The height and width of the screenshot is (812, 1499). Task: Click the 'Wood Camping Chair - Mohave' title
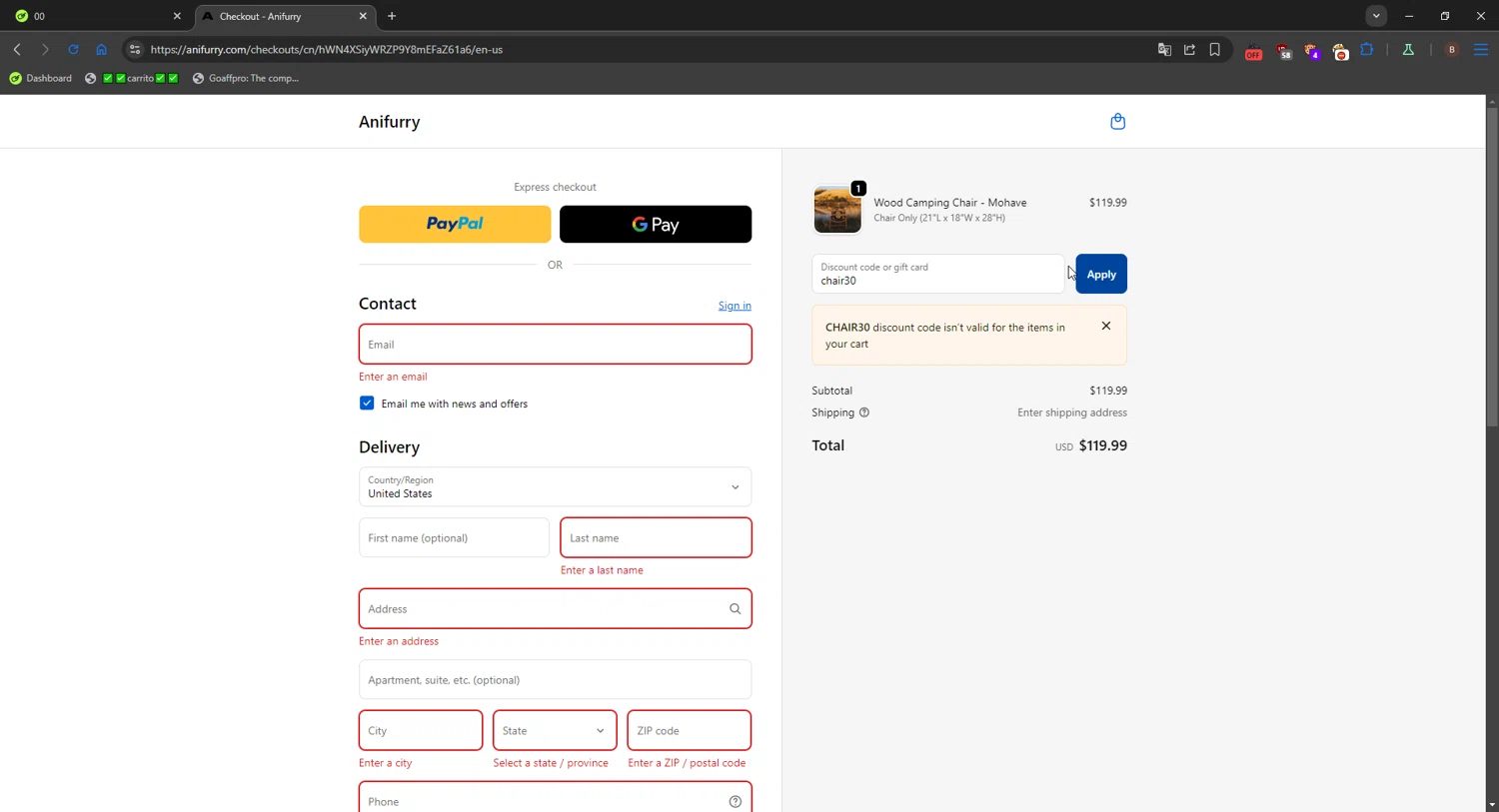(x=950, y=203)
